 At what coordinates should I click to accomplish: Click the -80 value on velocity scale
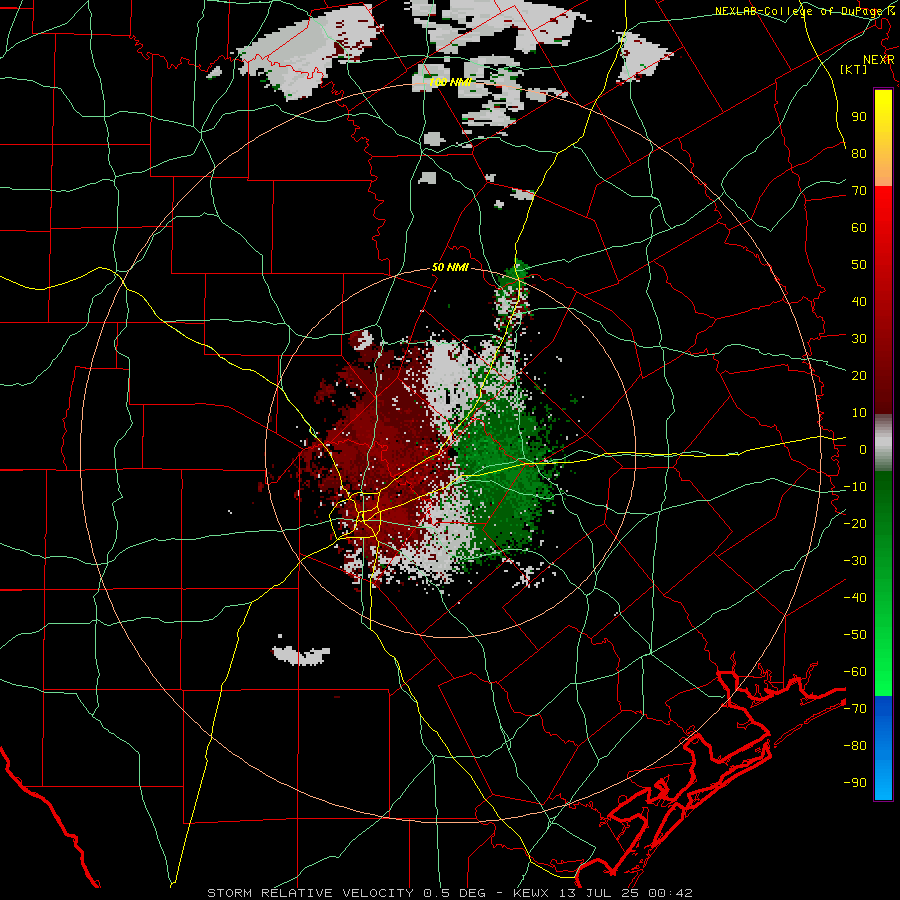(855, 746)
